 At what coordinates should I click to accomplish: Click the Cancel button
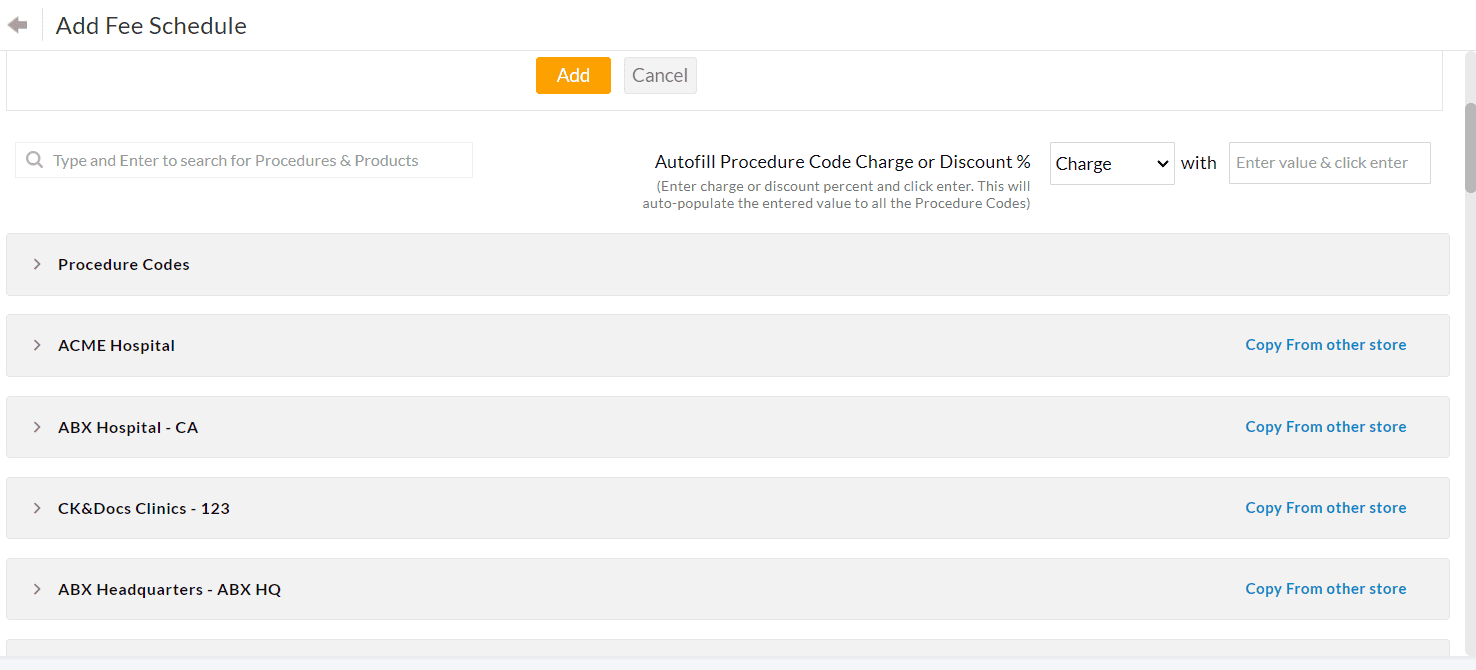tap(660, 75)
